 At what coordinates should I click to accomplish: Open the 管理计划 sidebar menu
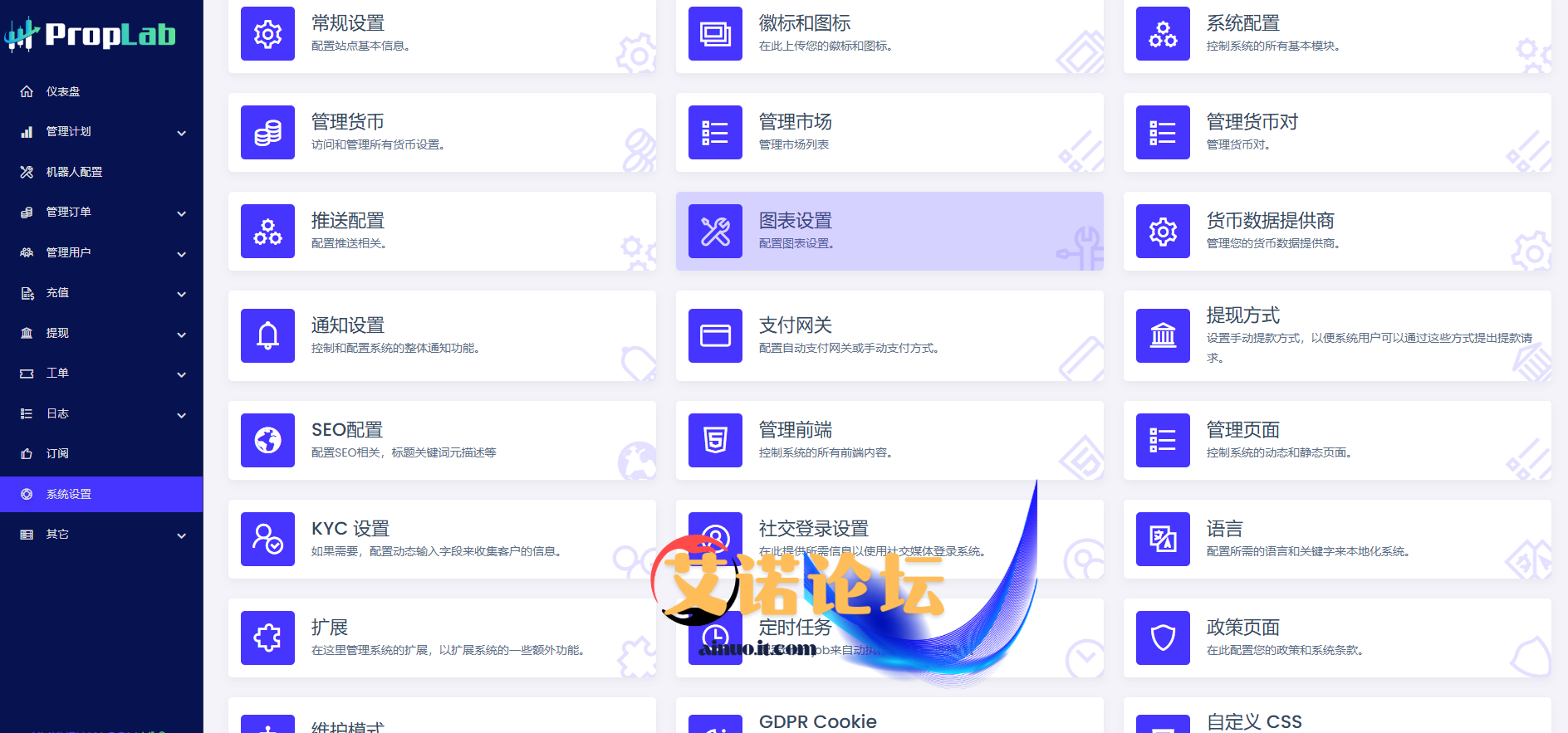pos(101,131)
